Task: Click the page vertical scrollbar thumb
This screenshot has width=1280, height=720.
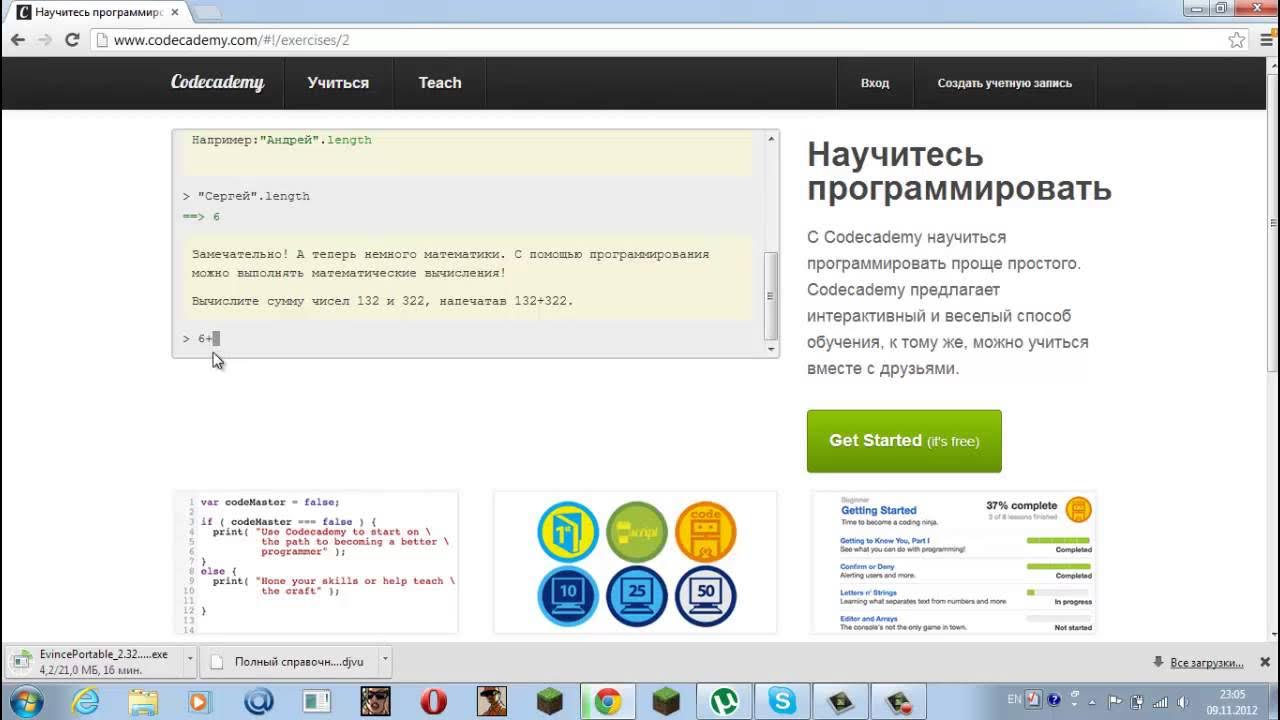Action: 1272,221
